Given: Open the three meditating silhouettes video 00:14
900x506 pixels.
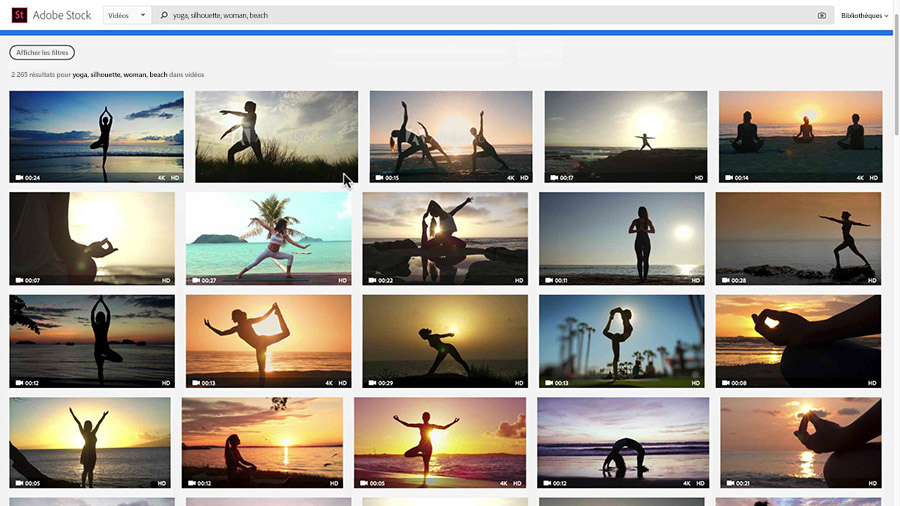Looking at the screenshot, I should tap(800, 137).
